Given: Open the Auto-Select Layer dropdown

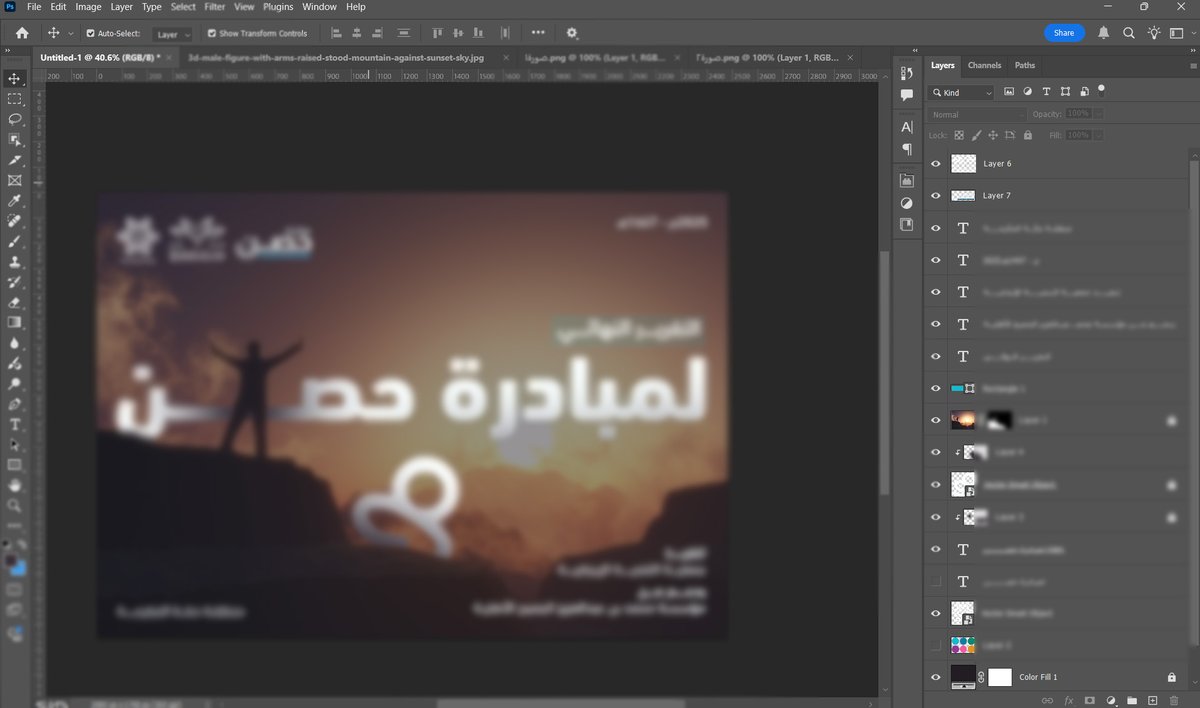Looking at the screenshot, I should click(x=171, y=33).
